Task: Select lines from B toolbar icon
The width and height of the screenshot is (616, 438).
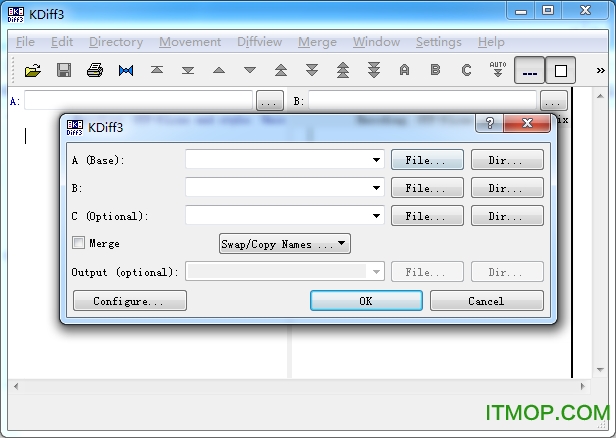Action: [x=435, y=70]
